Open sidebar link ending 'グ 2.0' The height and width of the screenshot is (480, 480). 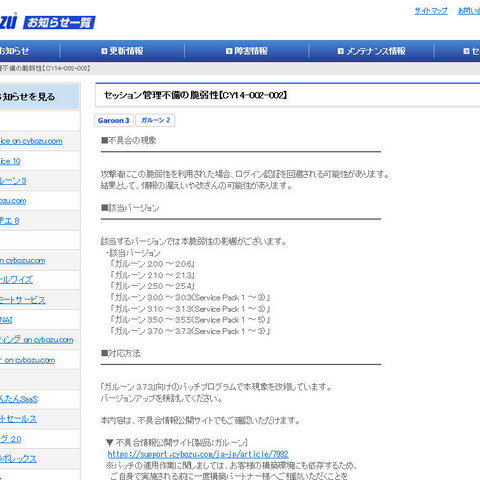click(10, 439)
